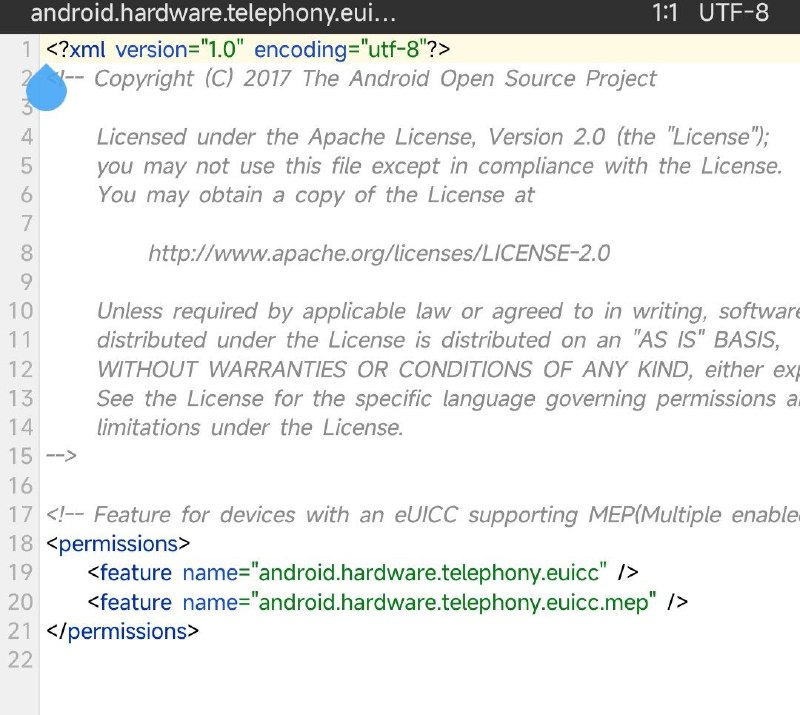Image resolution: width=800 pixels, height=715 pixels.
Task: Tap the "android.hardware.telephony.euicc.mep" attribute value
Action: pos(456,602)
